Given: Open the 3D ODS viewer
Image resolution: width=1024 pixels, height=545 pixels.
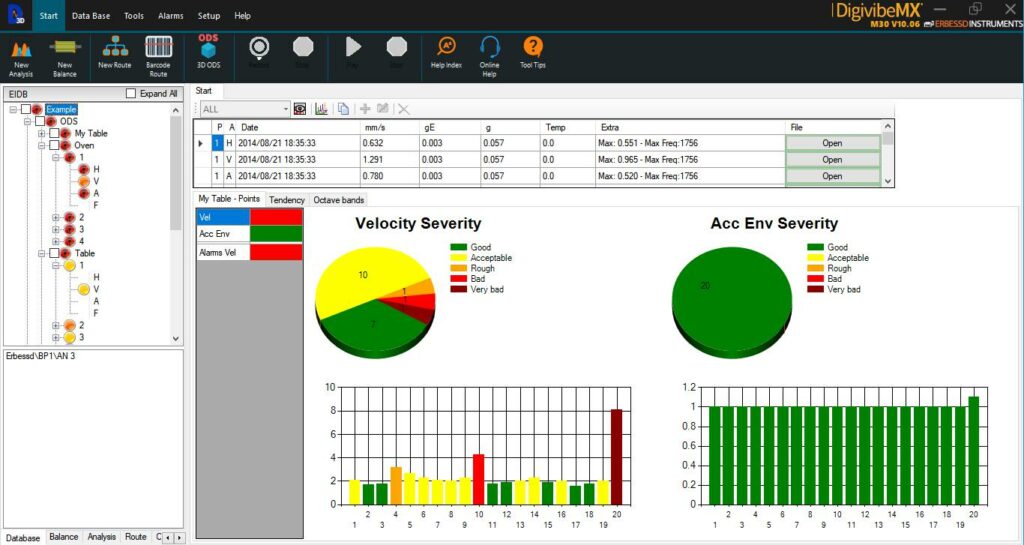Looking at the screenshot, I should (208, 52).
